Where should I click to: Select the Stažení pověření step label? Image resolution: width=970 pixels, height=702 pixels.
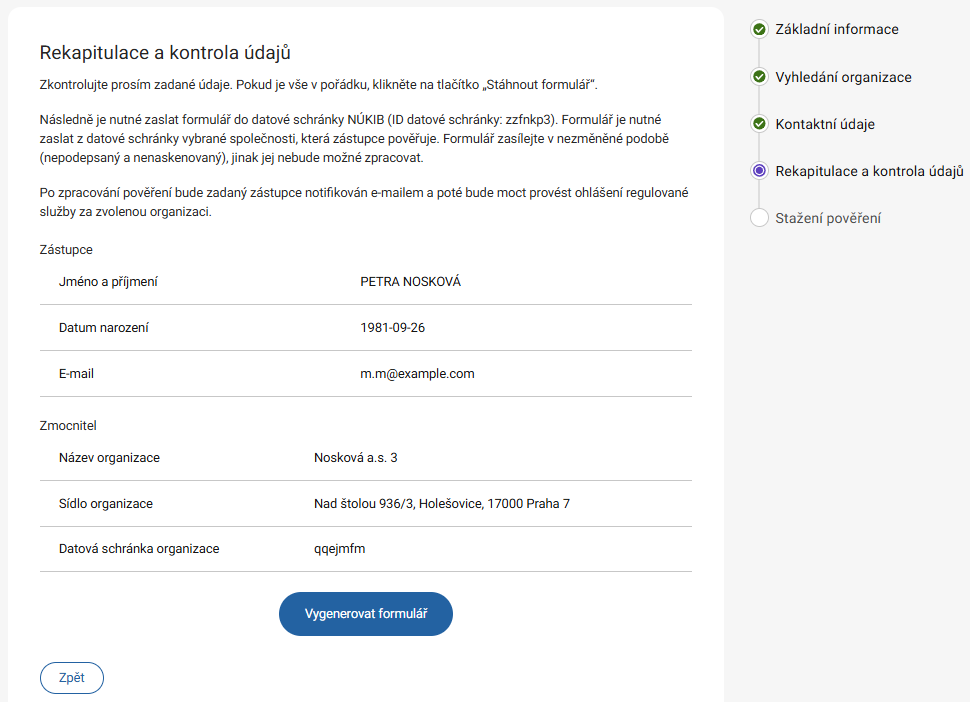click(828, 218)
